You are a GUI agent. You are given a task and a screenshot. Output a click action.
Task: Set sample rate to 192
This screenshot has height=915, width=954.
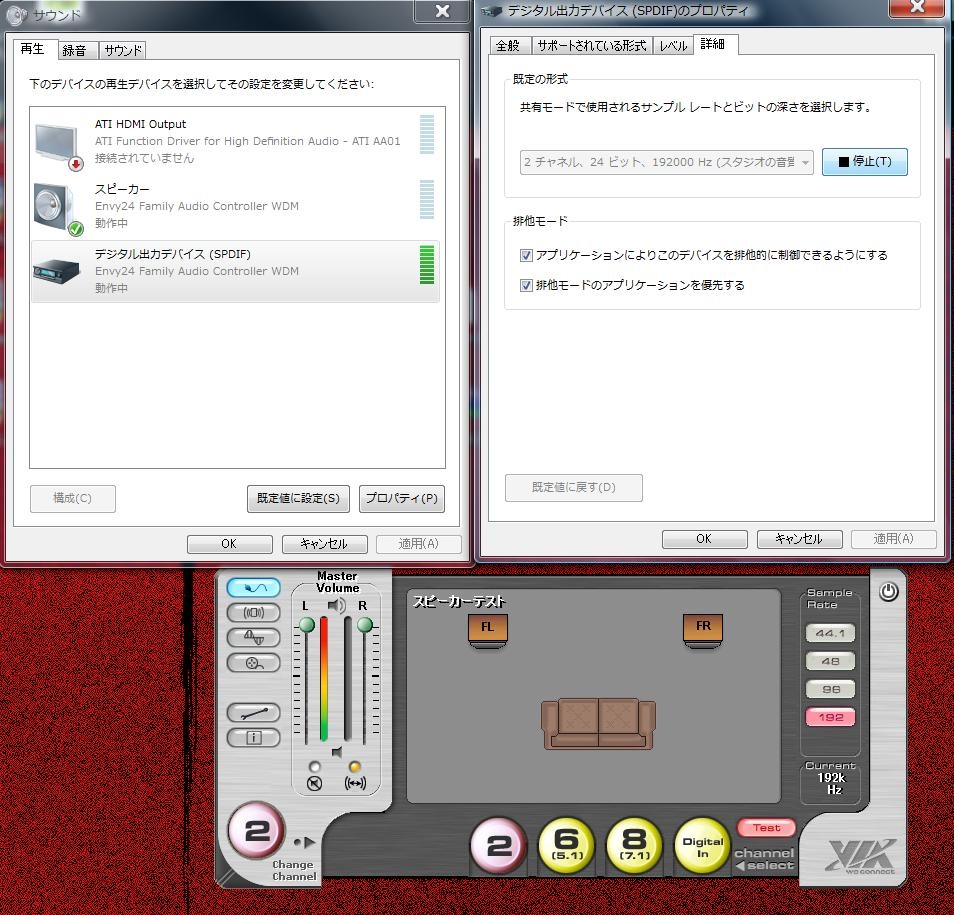830,717
